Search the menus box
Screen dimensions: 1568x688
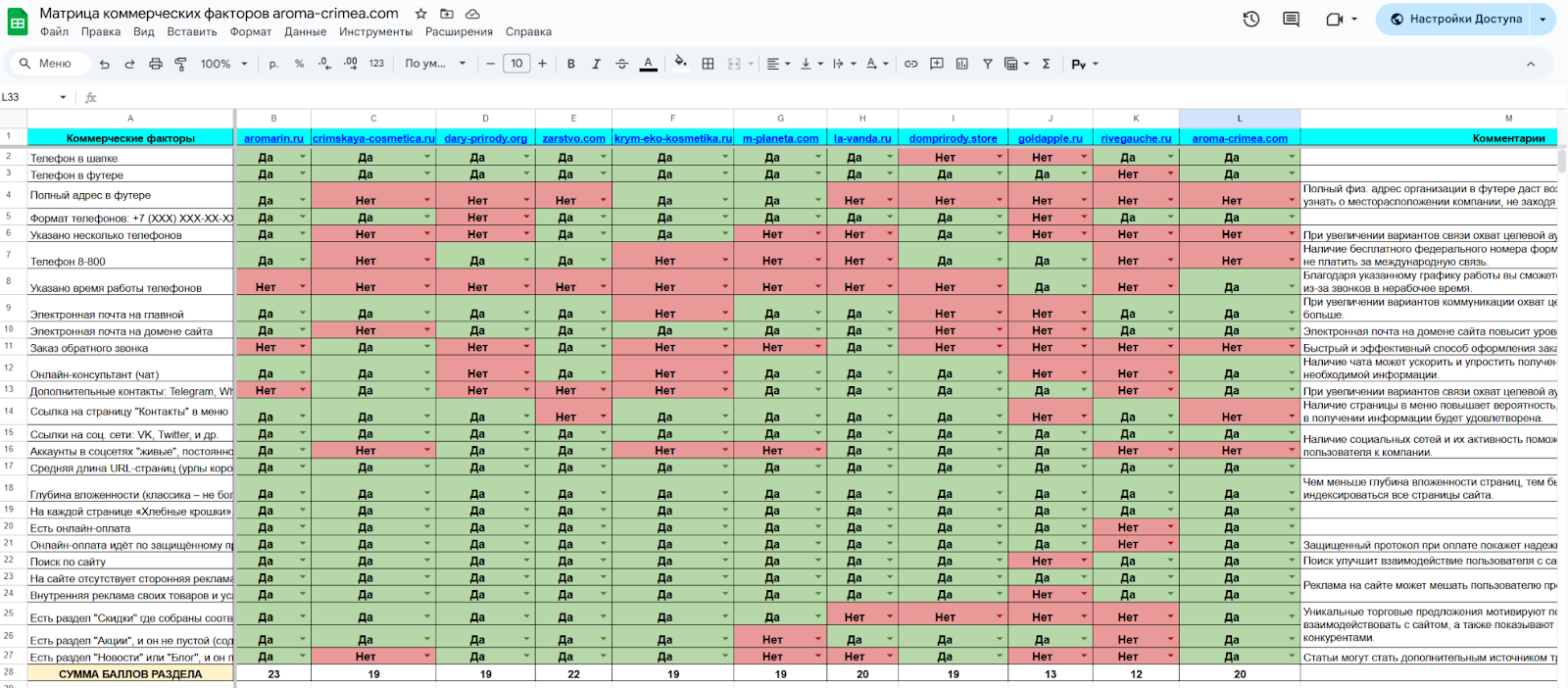(x=49, y=64)
